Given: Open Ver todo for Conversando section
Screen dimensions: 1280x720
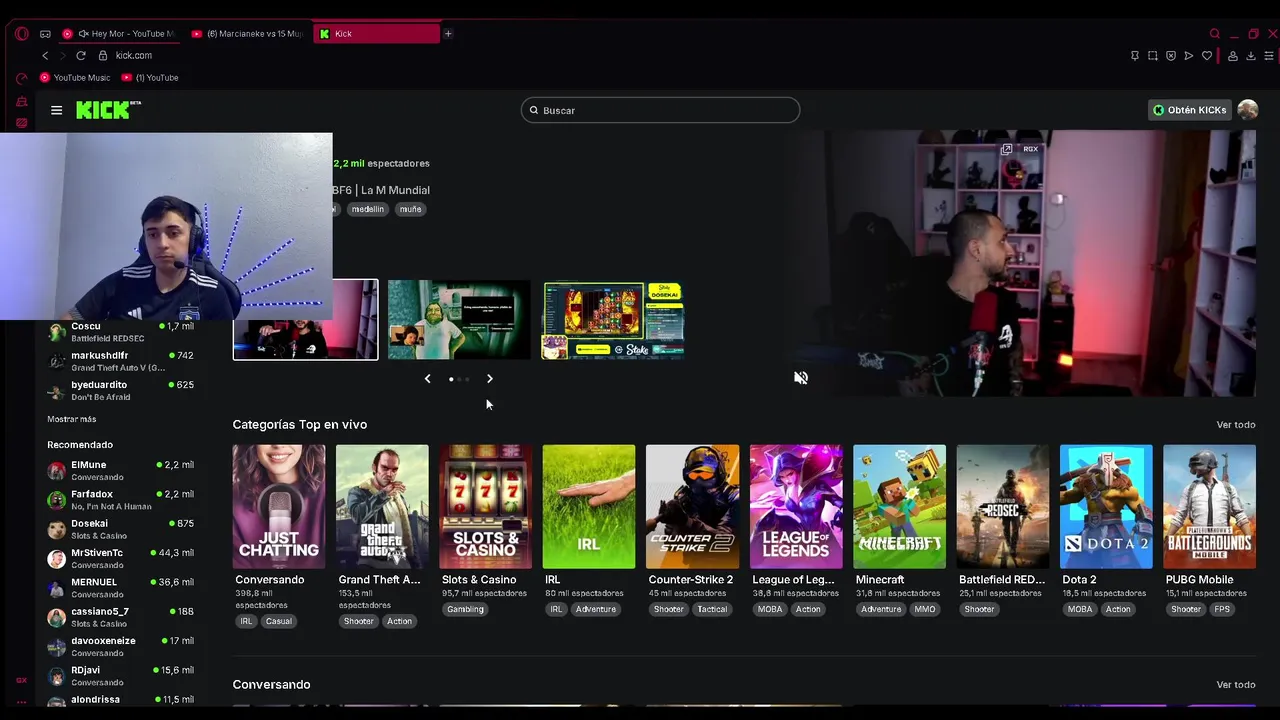Looking at the screenshot, I should (x=1236, y=685).
